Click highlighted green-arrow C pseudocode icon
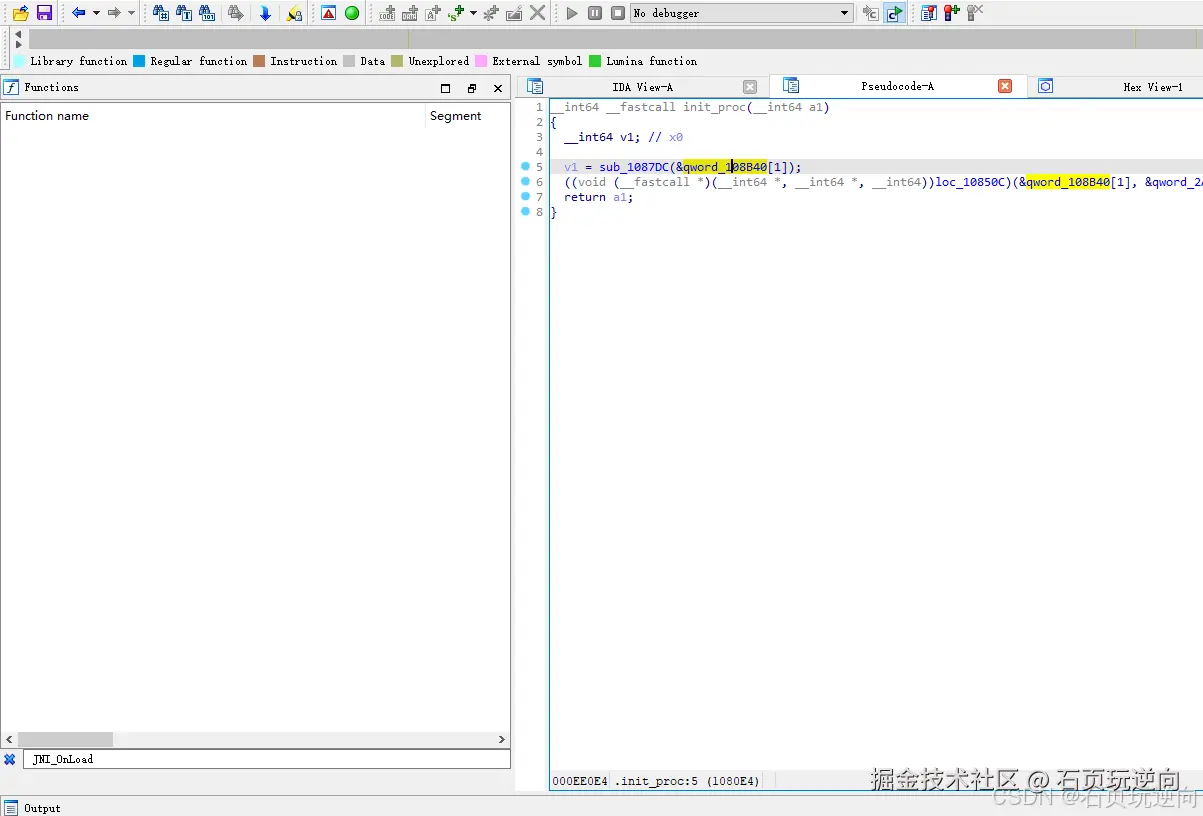 coord(894,13)
